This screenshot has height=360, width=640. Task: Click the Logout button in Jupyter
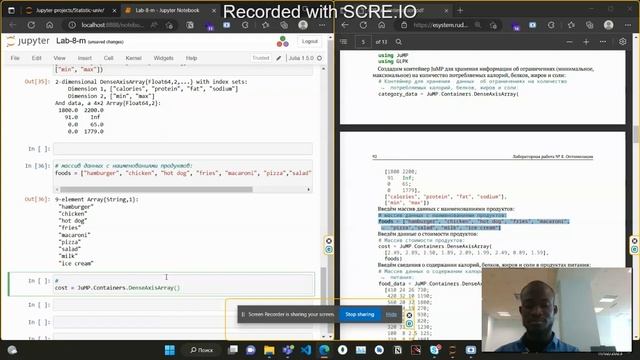(309, 41)
